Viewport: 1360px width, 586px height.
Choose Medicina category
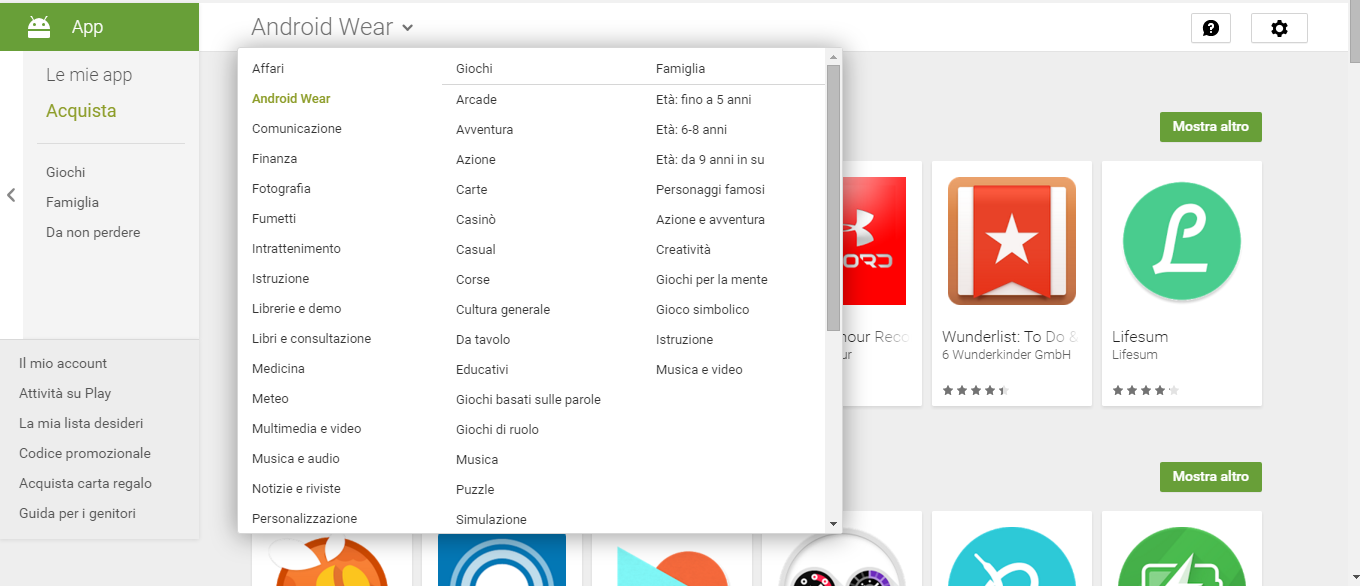point(278,369)
